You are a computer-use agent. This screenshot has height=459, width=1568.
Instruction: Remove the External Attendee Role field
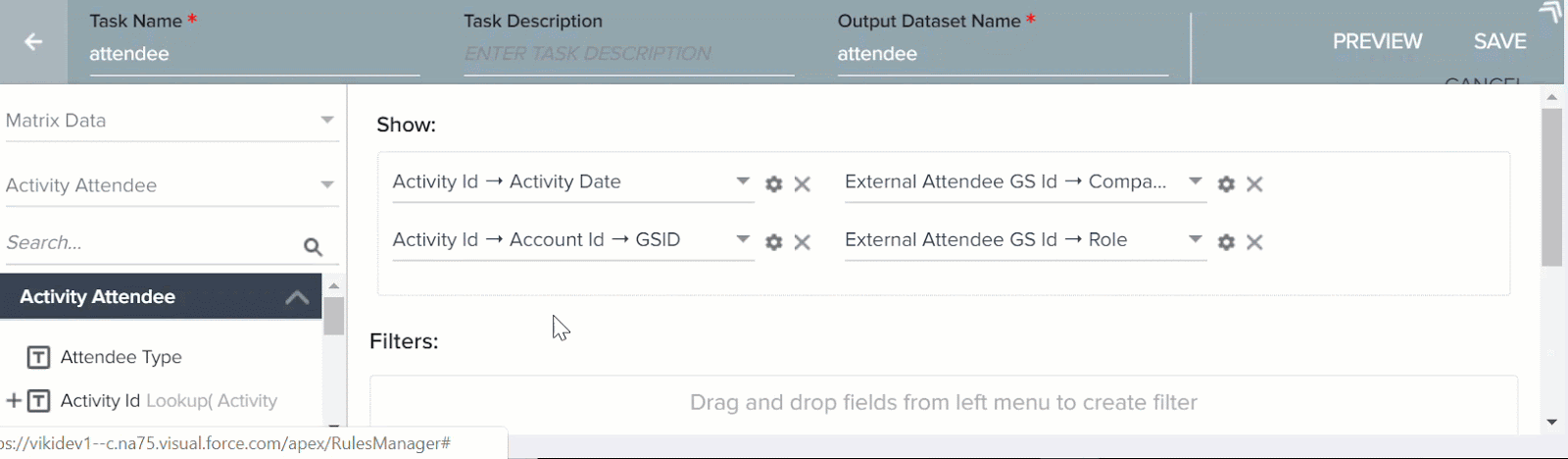click(x=1254, y=241)
